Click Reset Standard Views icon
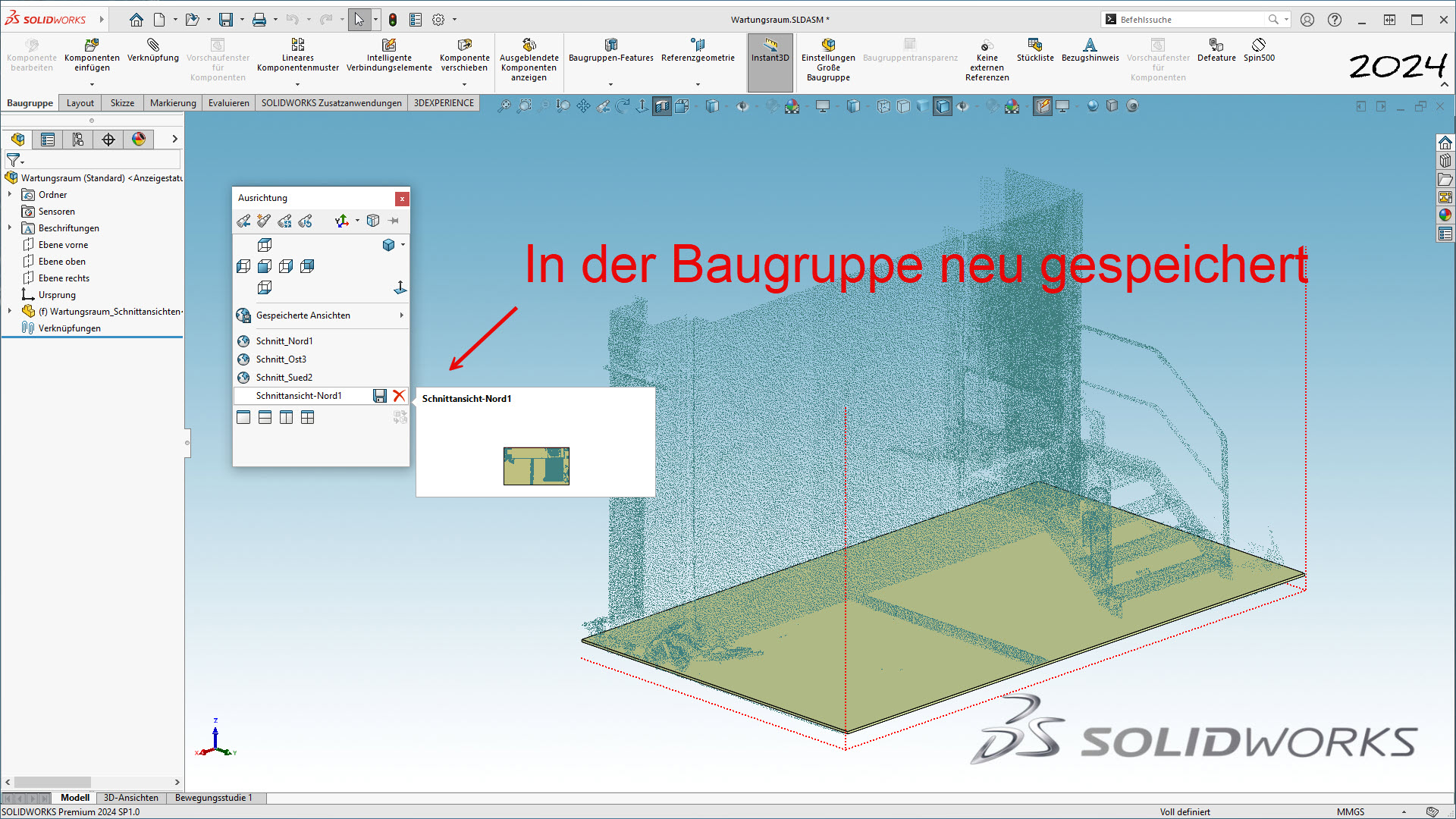The width and height of the screenshot is (1456, 819). pos(306,221)
